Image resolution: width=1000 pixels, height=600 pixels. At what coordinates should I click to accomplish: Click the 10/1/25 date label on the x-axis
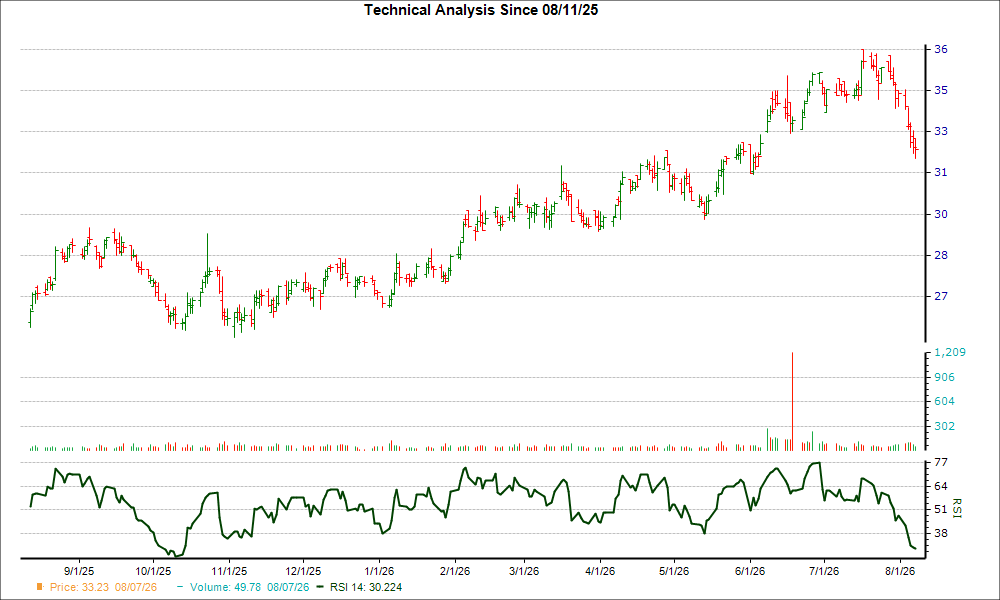click(x=153, y=571)
